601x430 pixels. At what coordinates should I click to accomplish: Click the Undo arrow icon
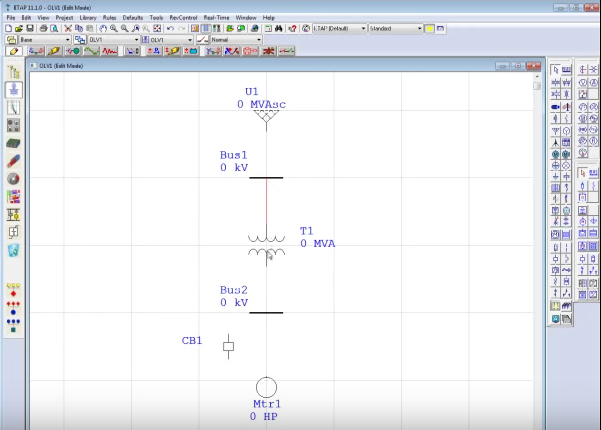pyautogui.click(x=169, y=29)
